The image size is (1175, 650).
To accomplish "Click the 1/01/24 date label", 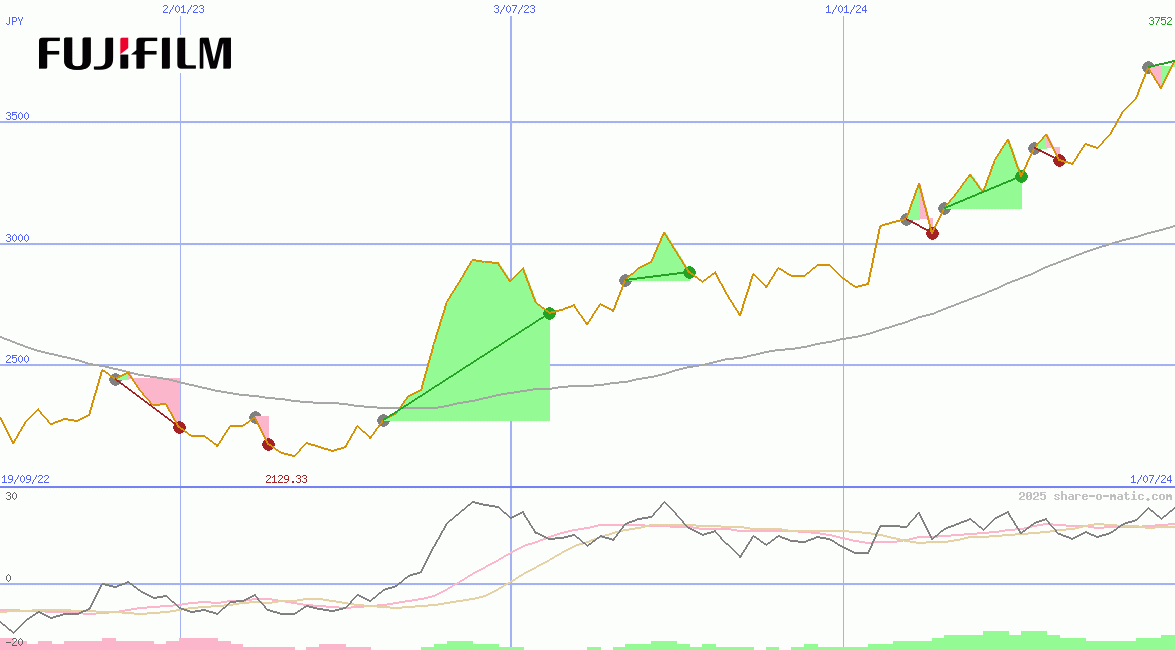I will click(846, 9).
